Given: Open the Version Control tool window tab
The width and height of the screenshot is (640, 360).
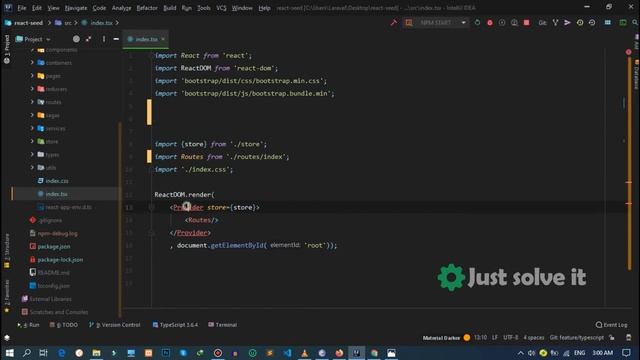Looking at the screenshot, I should coord(115,325).
